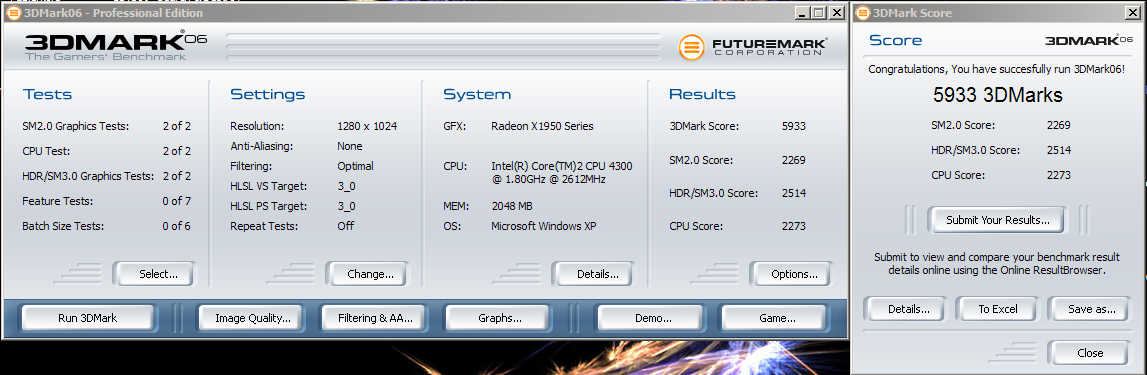
Task: Click the Microsoft Windows XP text
Action: [x=544, y=226]
